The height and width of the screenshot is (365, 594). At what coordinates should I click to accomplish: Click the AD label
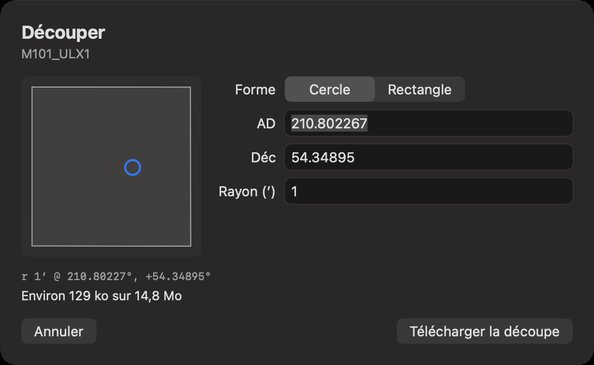pyautogui.click(x=266, y=123)
